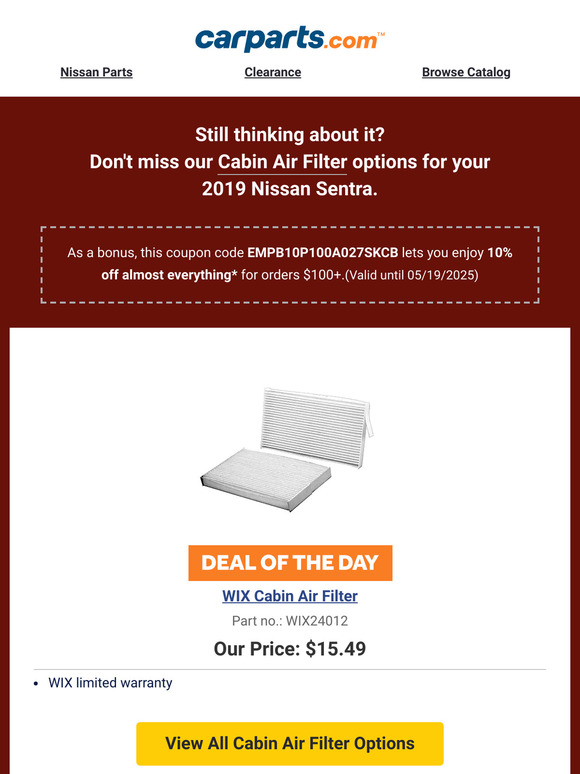Click the orange Deal of the Day badge
This screenshot has width=580, height=774.
click(290, 563)
